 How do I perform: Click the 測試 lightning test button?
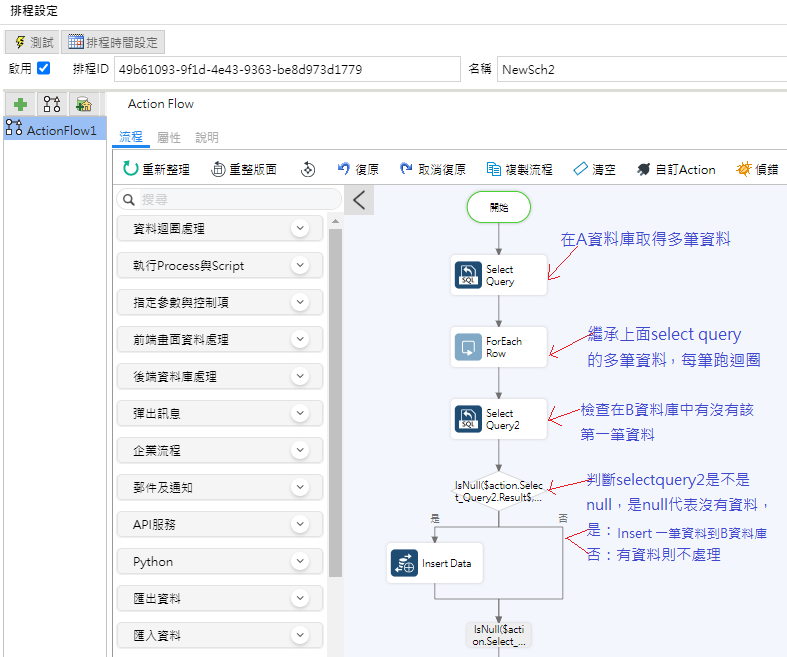point(33,42)
